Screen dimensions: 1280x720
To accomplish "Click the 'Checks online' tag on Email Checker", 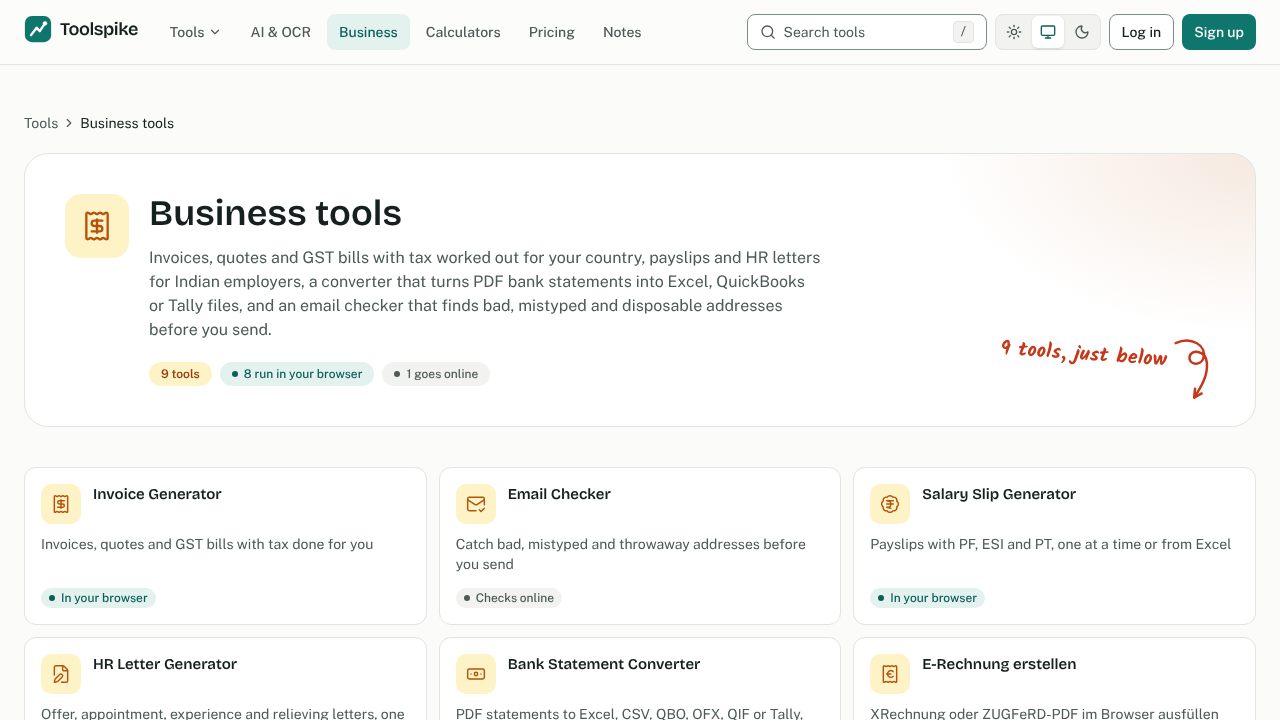I will pyautogui.click(x=509, y=598).
